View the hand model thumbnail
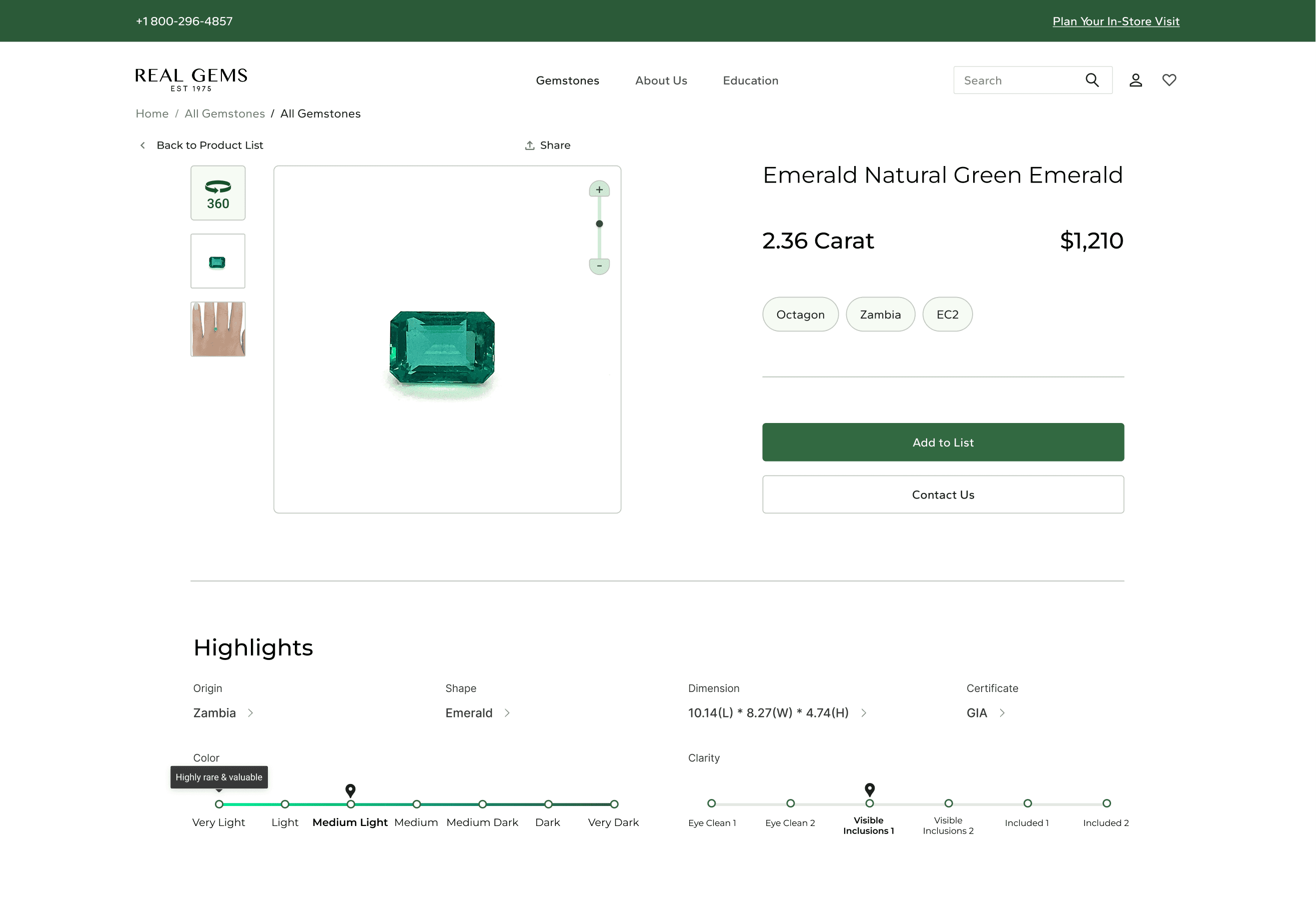The height and width of the screenshot is (900, 1316). (218, 329)
